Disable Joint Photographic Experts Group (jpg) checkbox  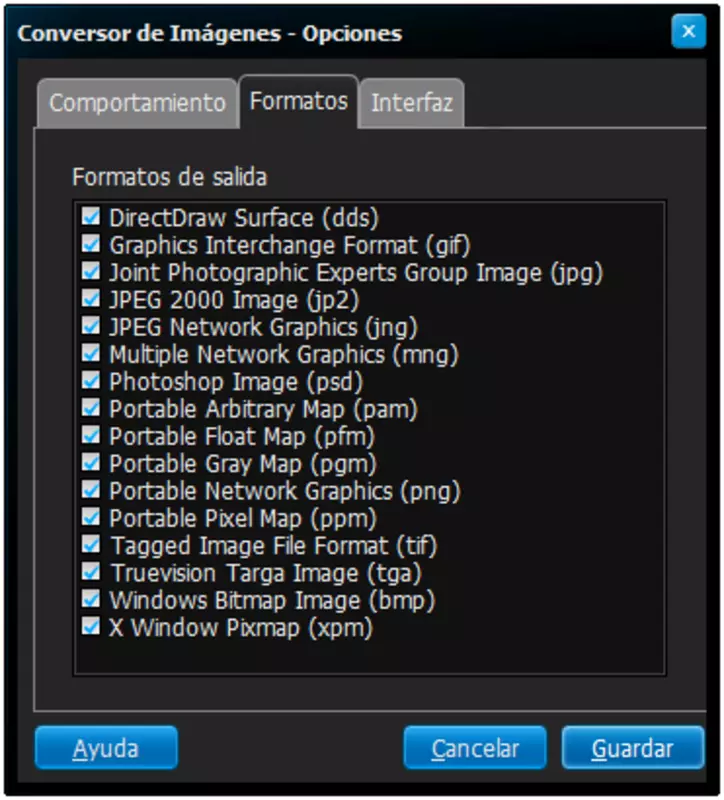click(x=91, y=271)
